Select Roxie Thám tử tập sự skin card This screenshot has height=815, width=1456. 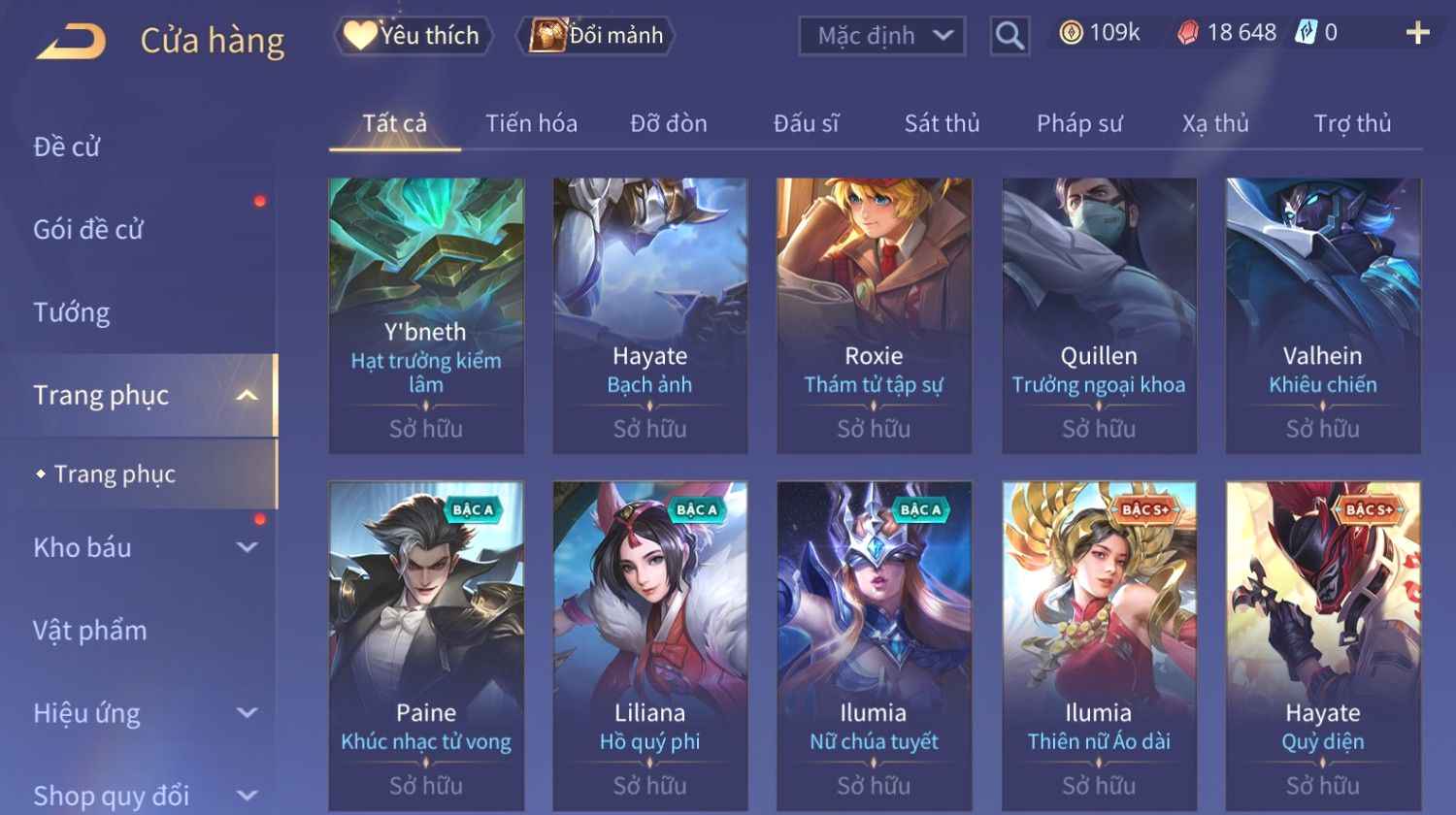click(874, 315)
